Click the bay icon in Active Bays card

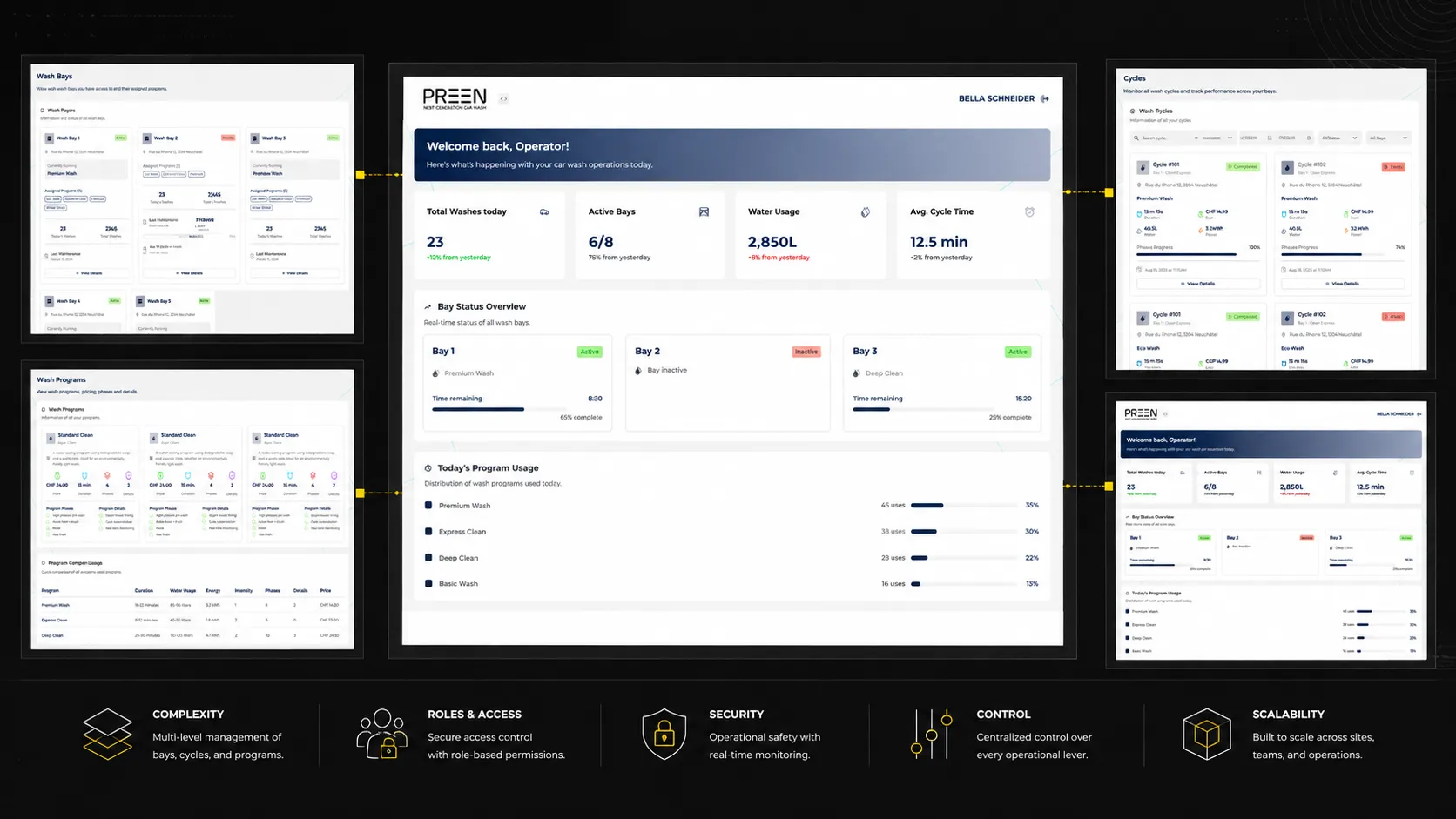coord(704,212)
